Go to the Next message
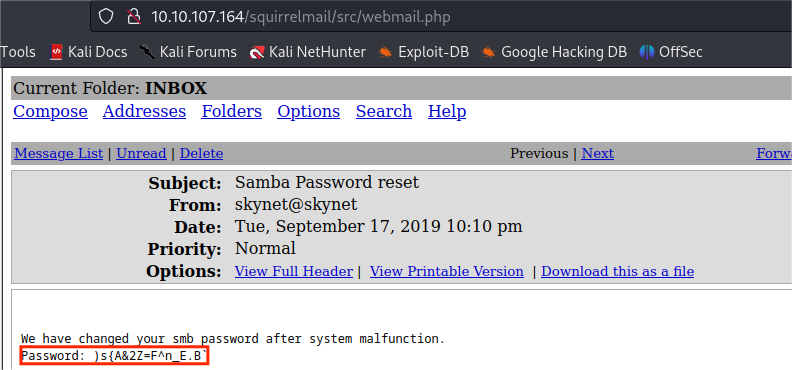Viewport: 792px width, 370px height. click(x=598, y=153)
